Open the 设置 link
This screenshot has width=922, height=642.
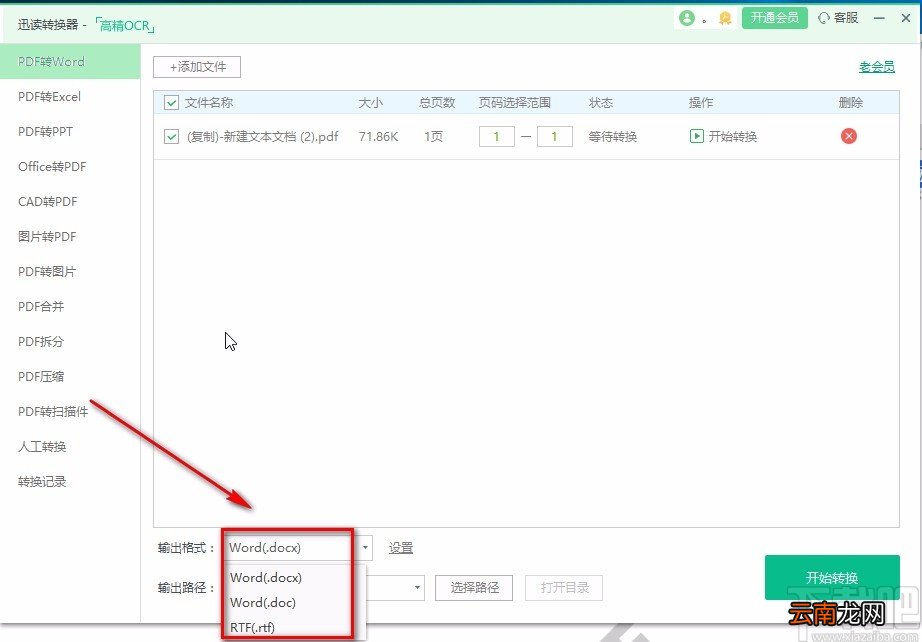400,548
